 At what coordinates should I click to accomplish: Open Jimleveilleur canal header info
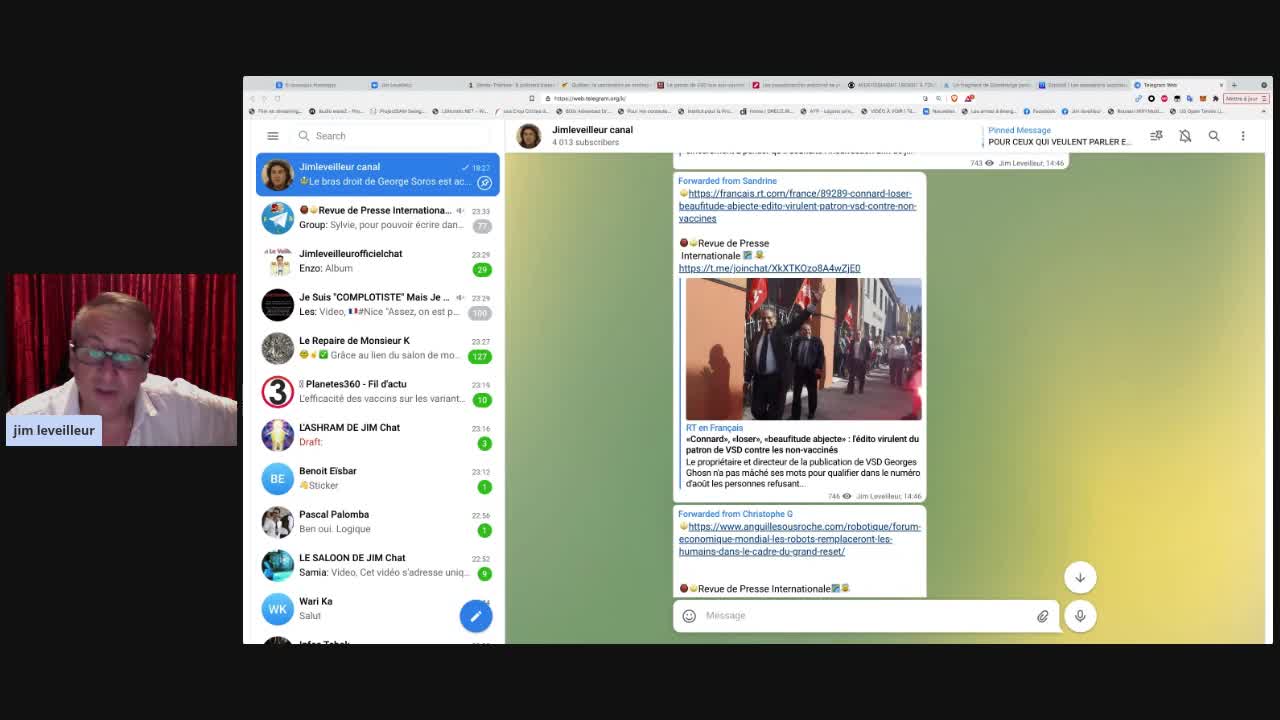coord(592,135)
